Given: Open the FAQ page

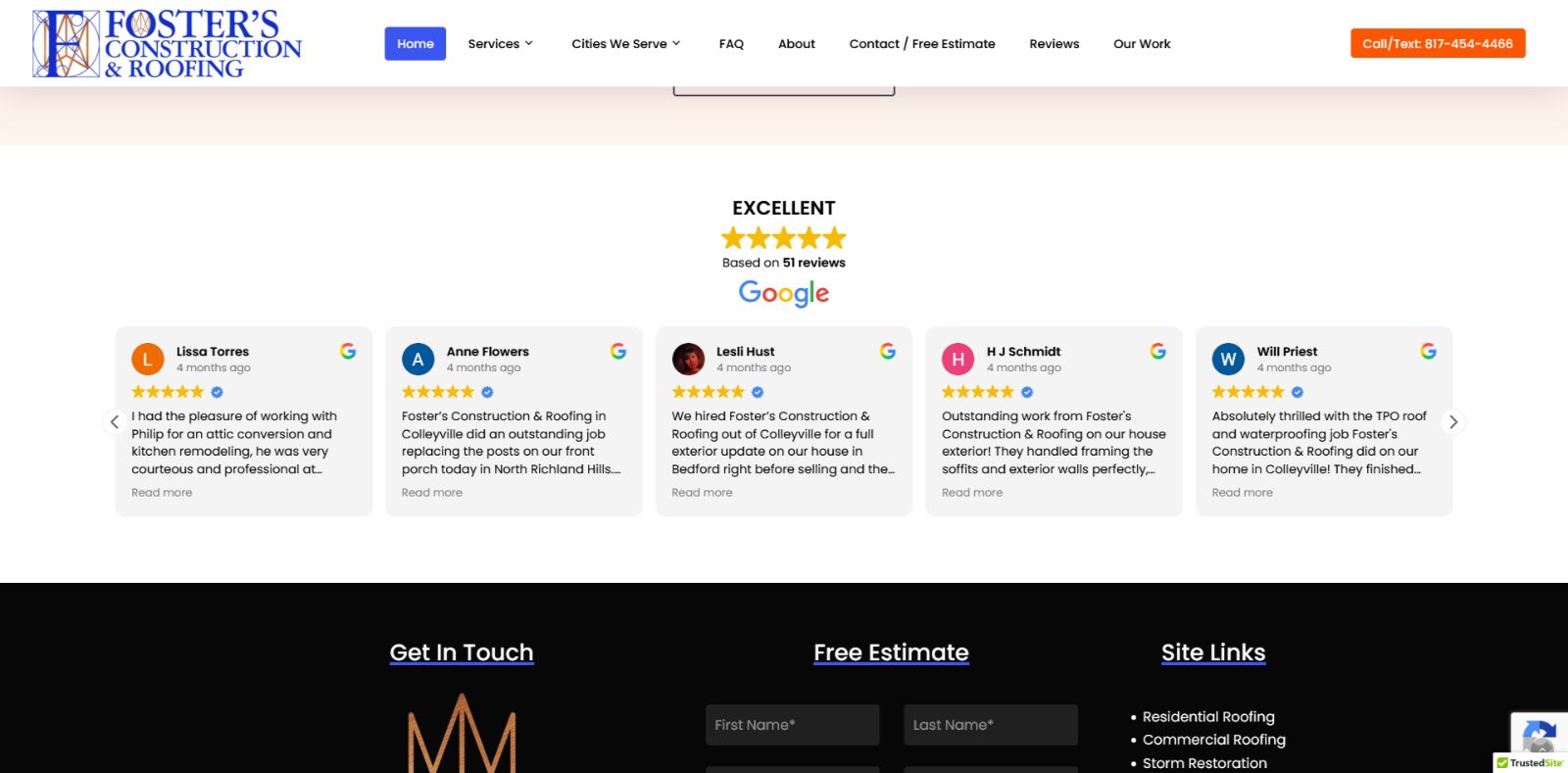Looking at the screenshot, I should pos(731,44).
